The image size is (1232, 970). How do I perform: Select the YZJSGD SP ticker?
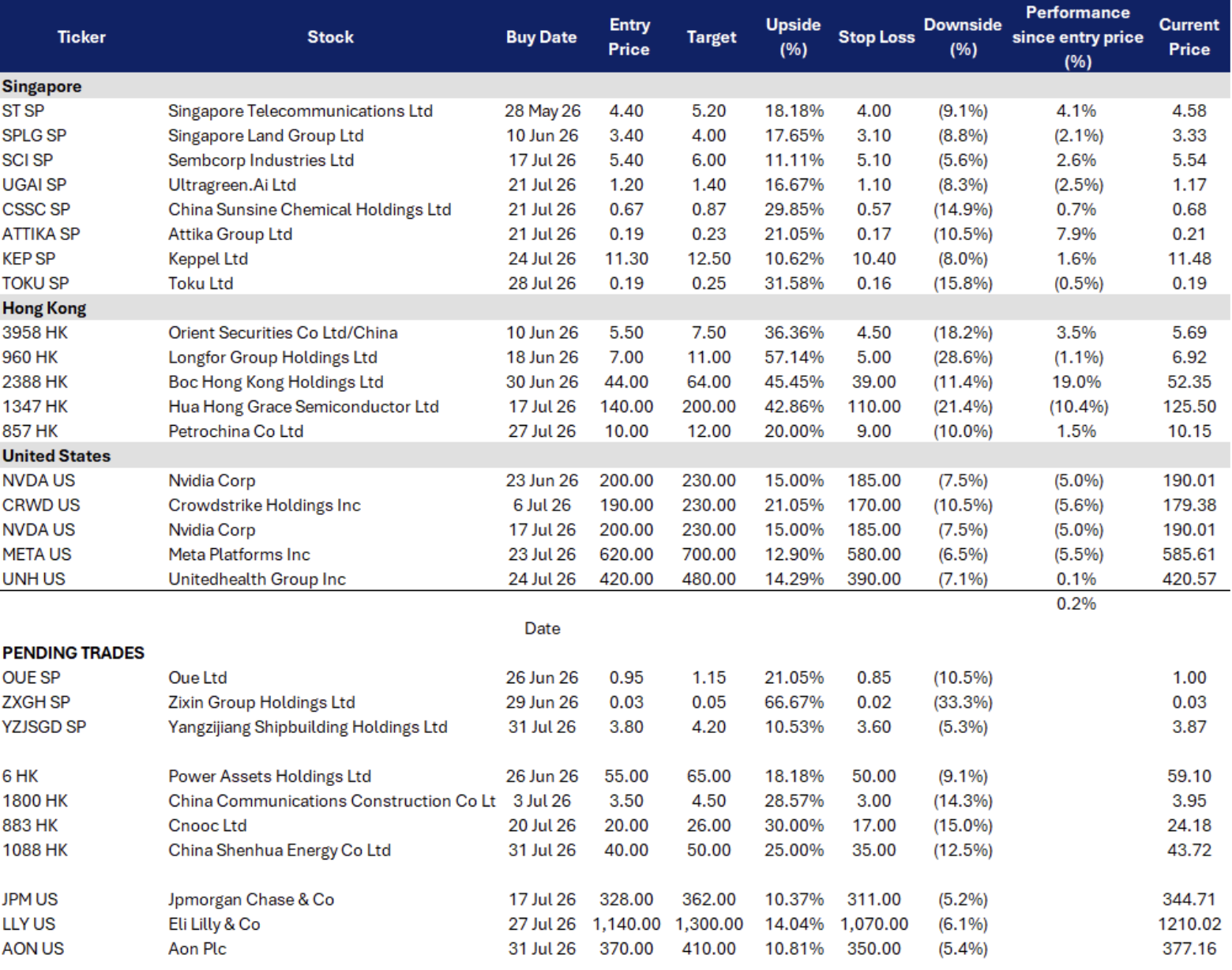44,726
